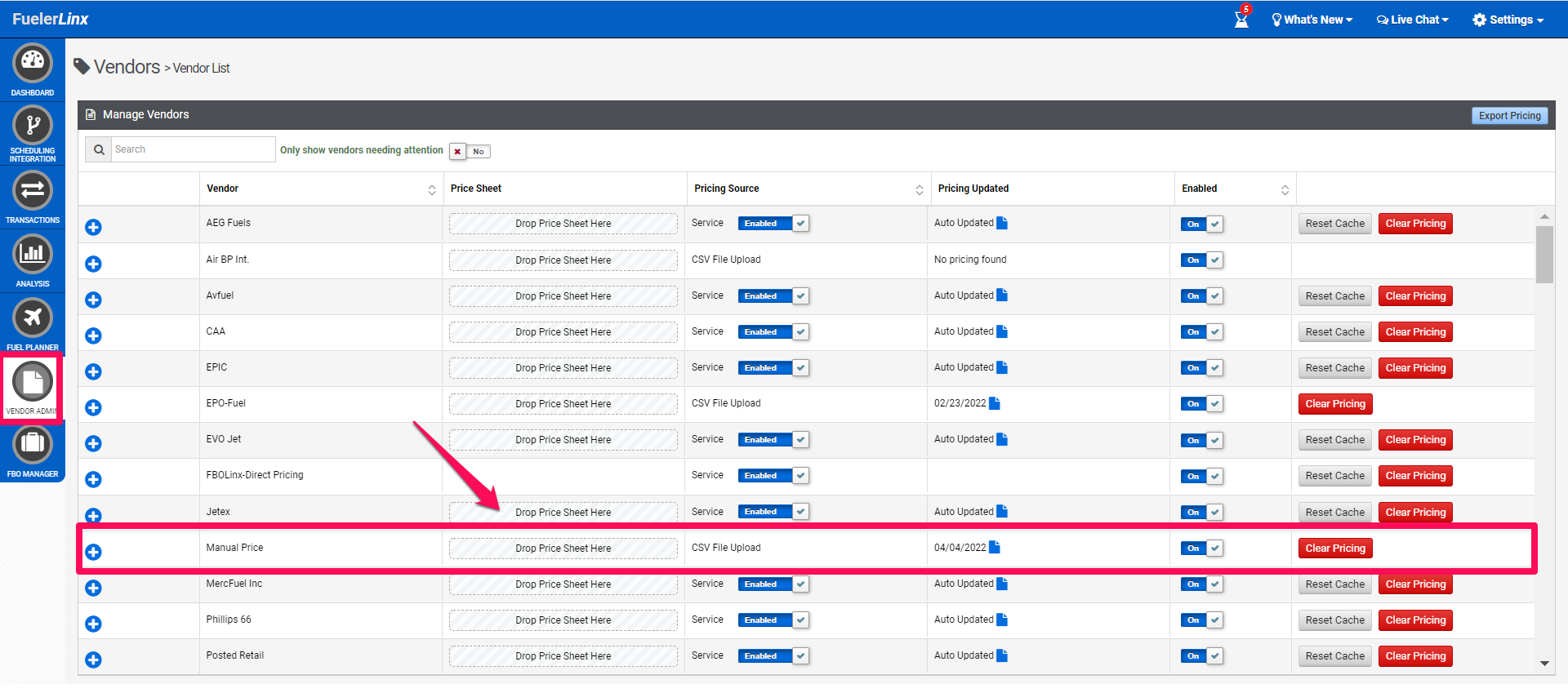Image resolution: width=1568 pixels, height=693 pixels.
Task: Click the FuelerLinx logo
Action: click(x=50, y=19)
